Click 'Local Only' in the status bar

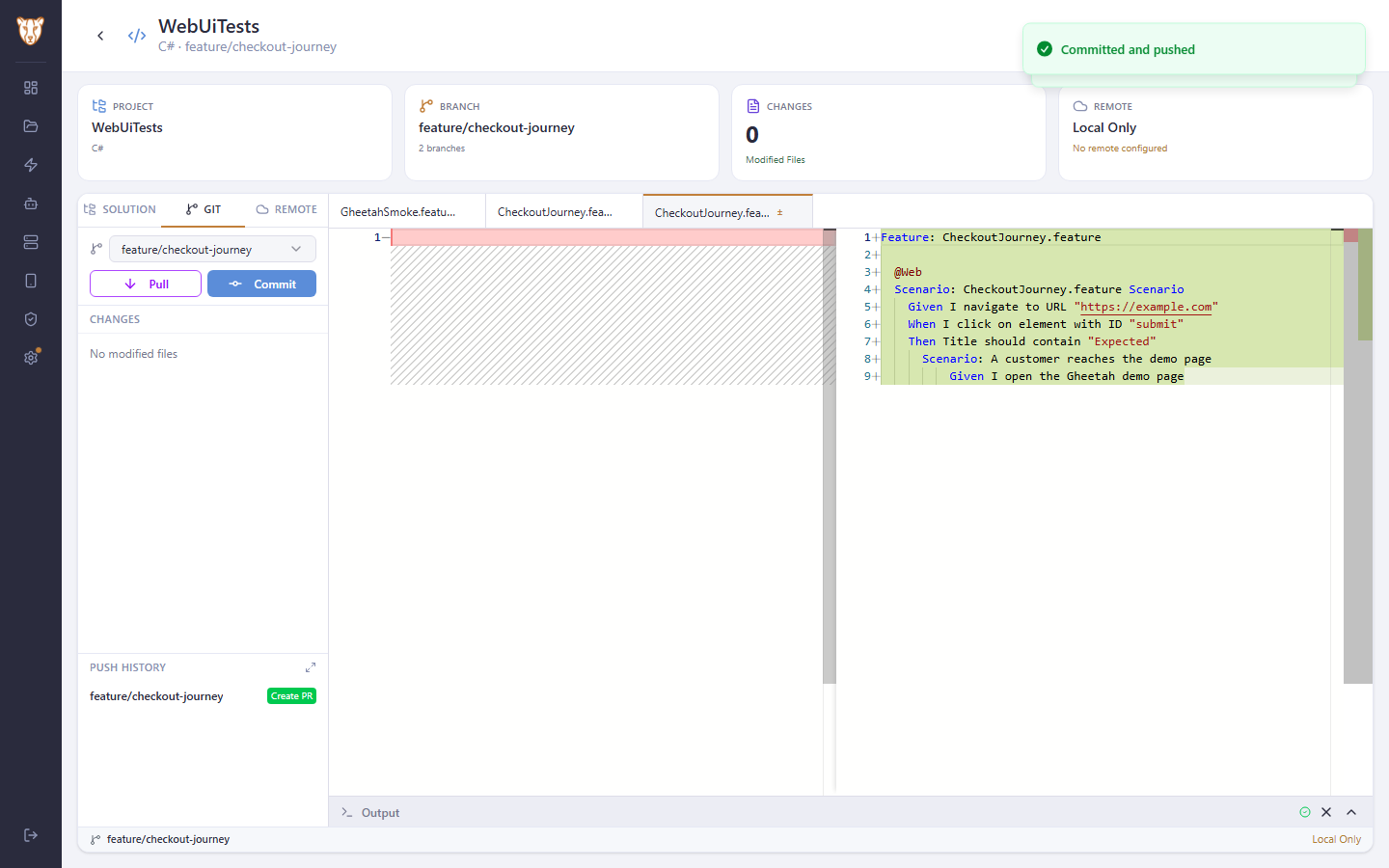click(x=1336, y=839)
